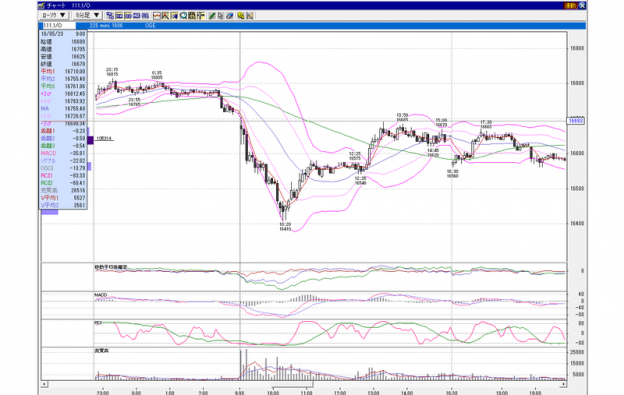Click the eraser tool icon
The image size is (624, 395).
pyautogui.click(x=230, y=16)
